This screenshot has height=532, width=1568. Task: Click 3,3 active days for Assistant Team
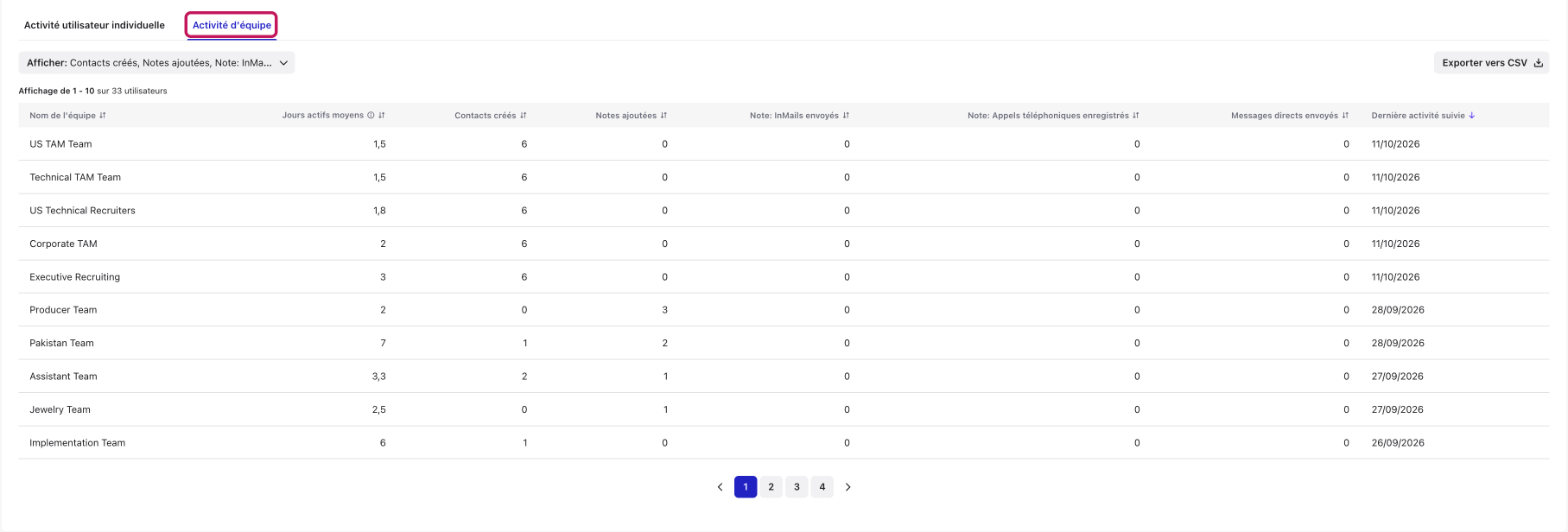[x=379, y=376]
